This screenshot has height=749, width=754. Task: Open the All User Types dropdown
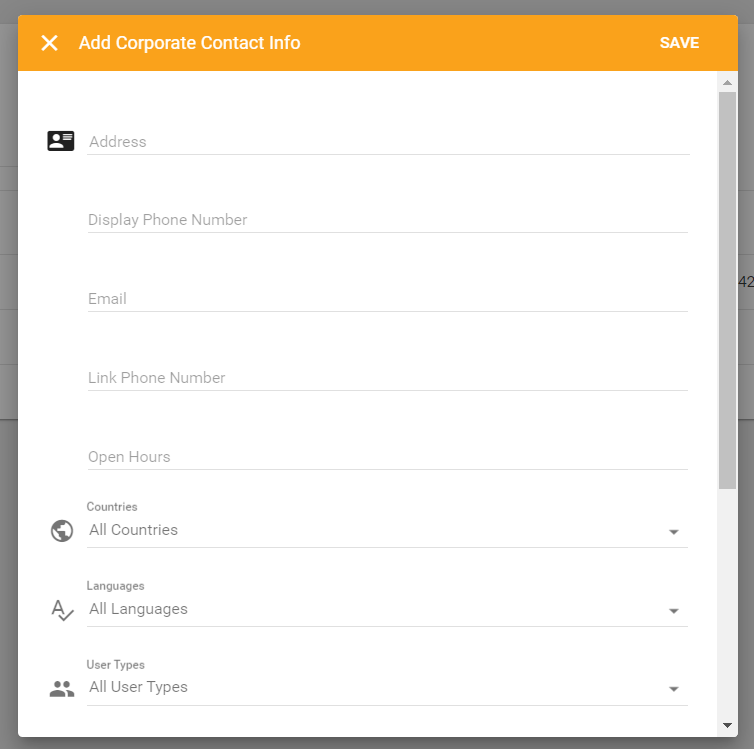point(370,688)
